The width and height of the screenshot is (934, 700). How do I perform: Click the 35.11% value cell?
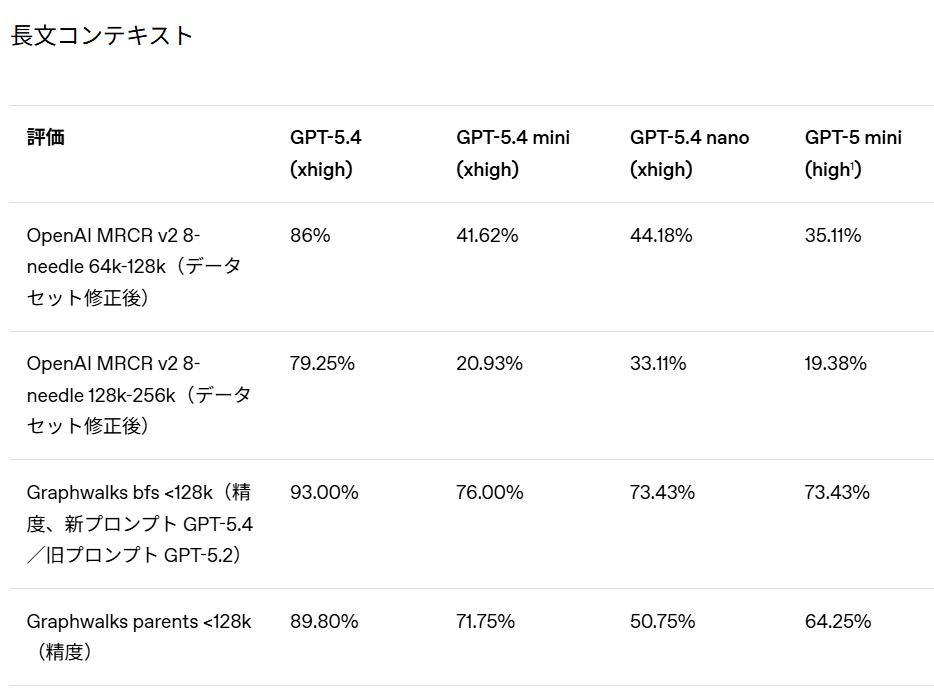[x=833, y=236]
